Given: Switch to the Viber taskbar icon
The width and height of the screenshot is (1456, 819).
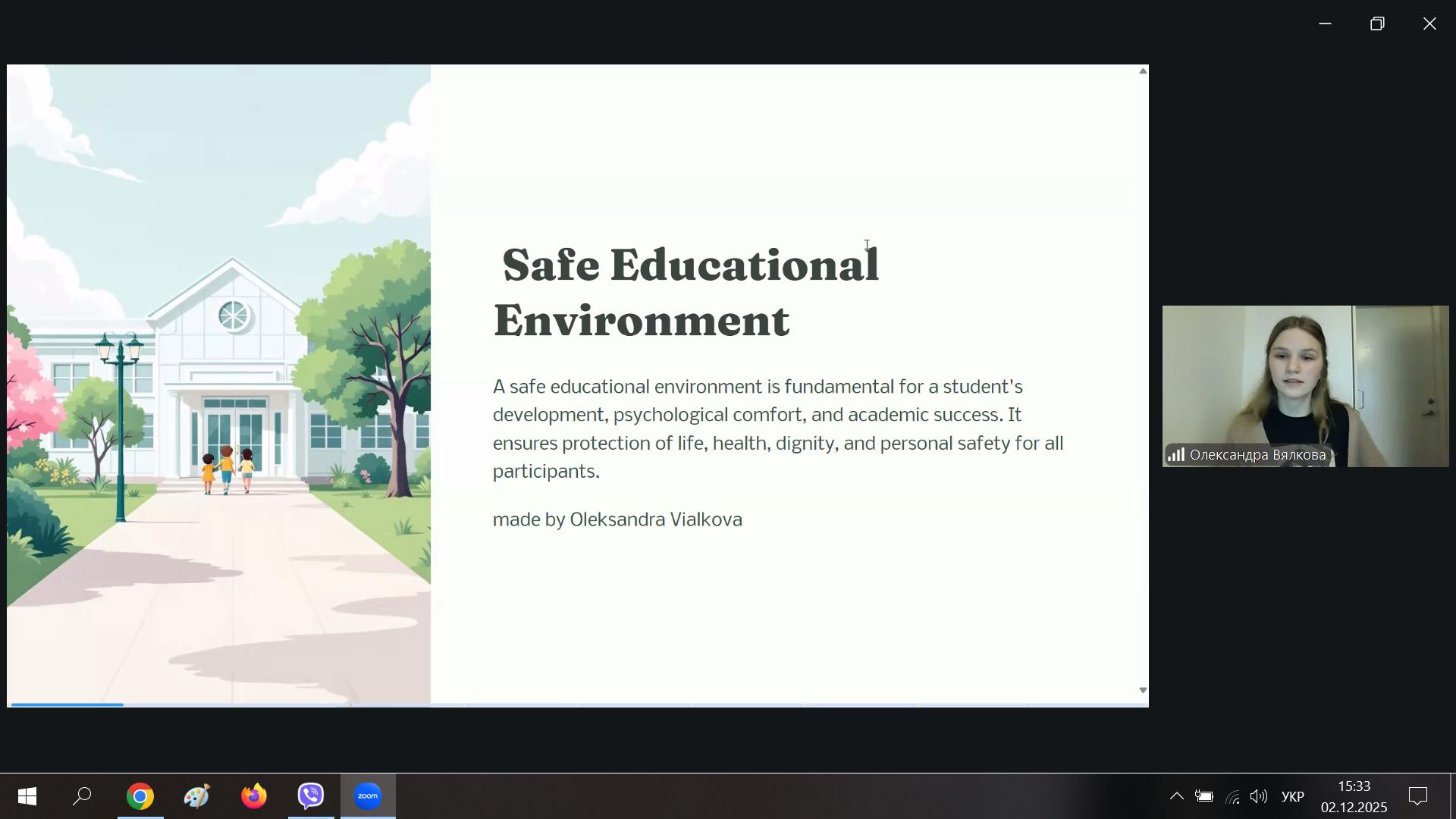Looking at the screenshot, I should coord(311,796).
